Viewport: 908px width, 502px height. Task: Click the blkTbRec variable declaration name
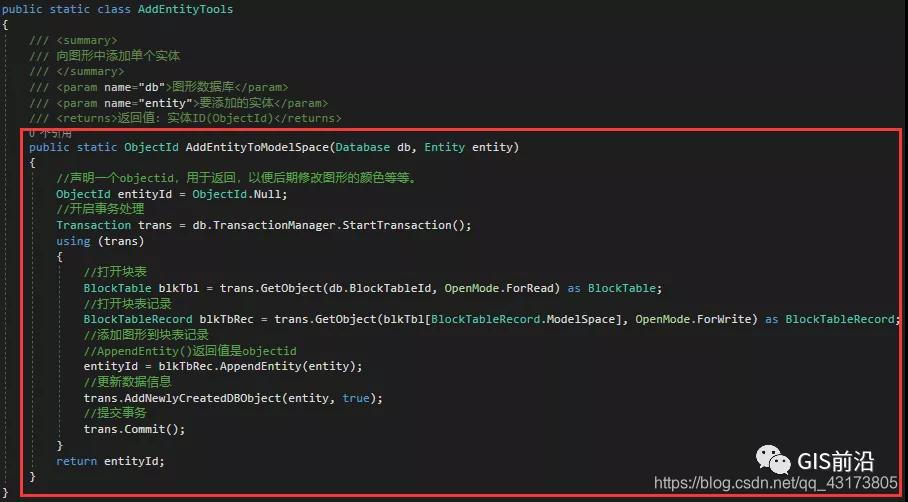coord(226,319)
